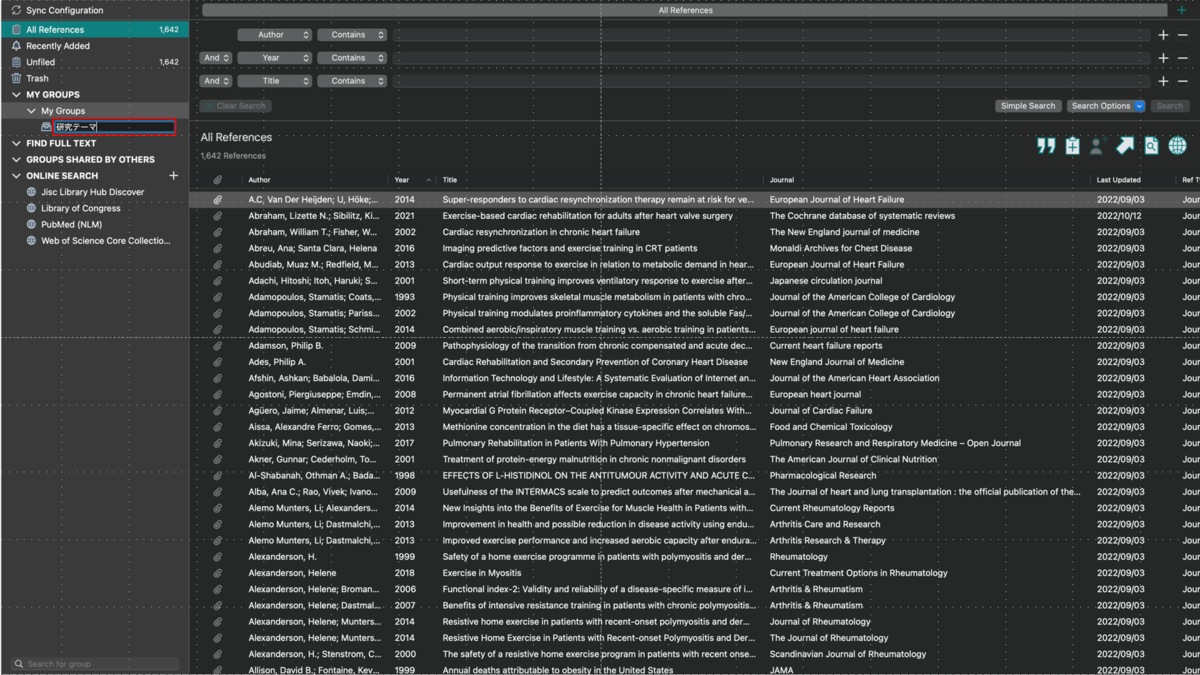Image resolution: width=1200 pixels, height=675 pixels.
Task: Click the insert citation quote icon
Action: (1046, 146)
